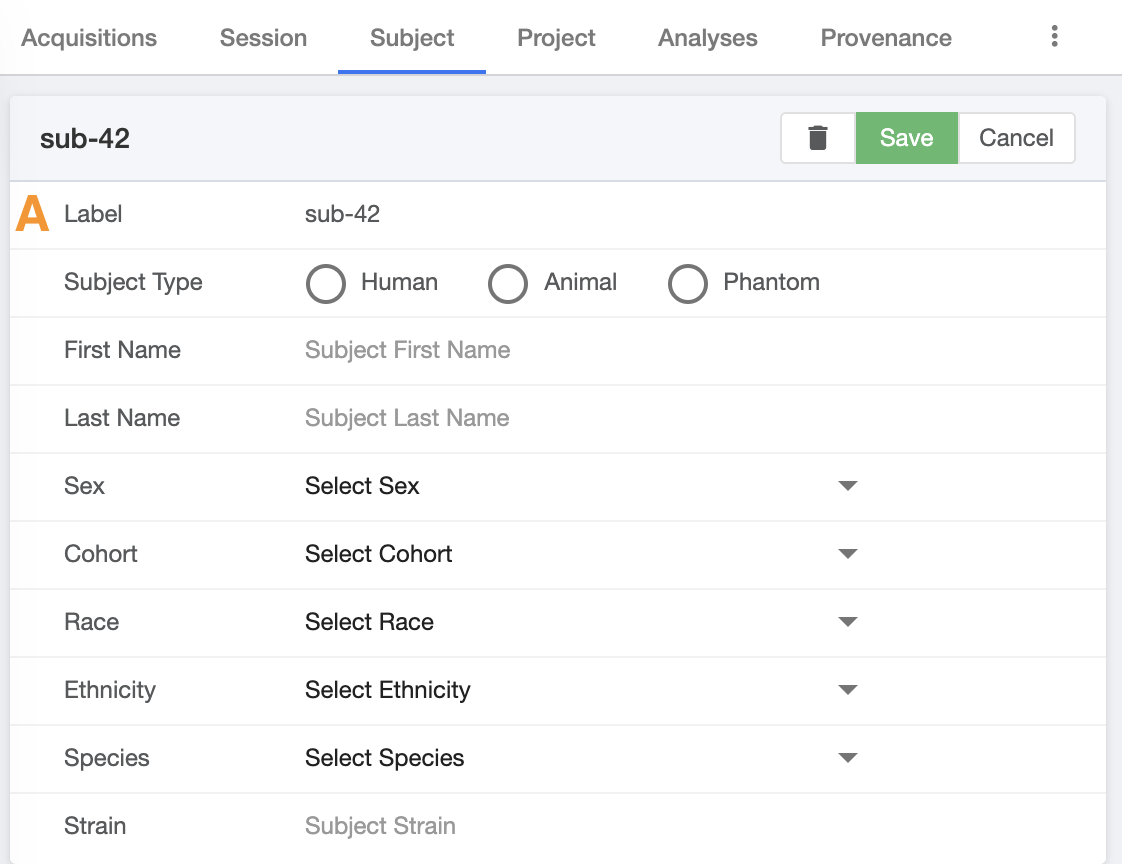The height and width of the screenshot is (864, 1122).
Task: Delete subject using the trash icon
Action: tap(818, 138)
